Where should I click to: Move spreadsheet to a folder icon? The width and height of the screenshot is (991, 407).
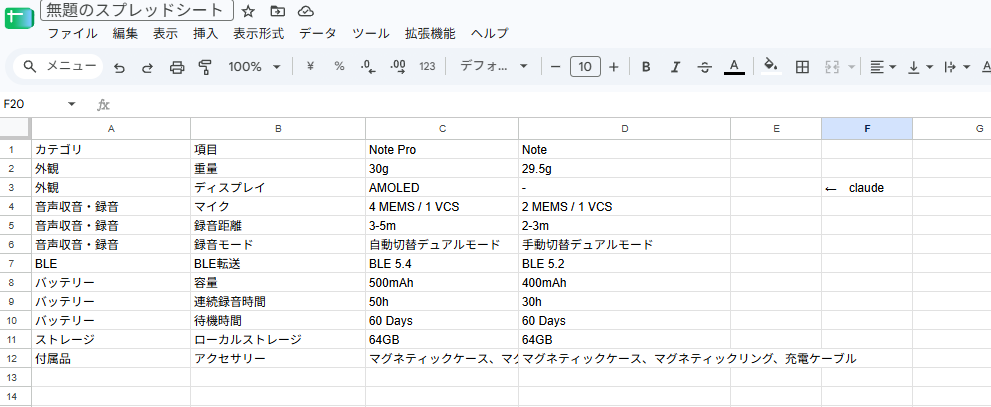(277, 11)
